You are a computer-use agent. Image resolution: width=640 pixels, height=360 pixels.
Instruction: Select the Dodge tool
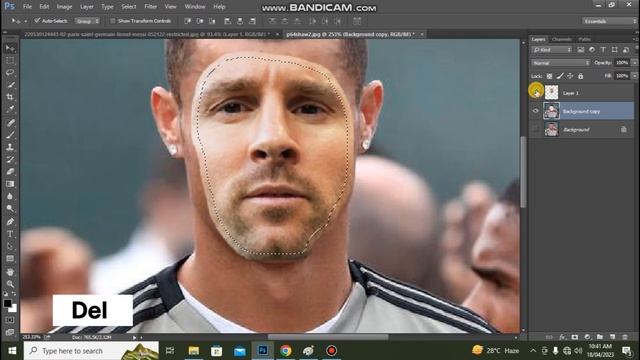(x=10, y=209)
